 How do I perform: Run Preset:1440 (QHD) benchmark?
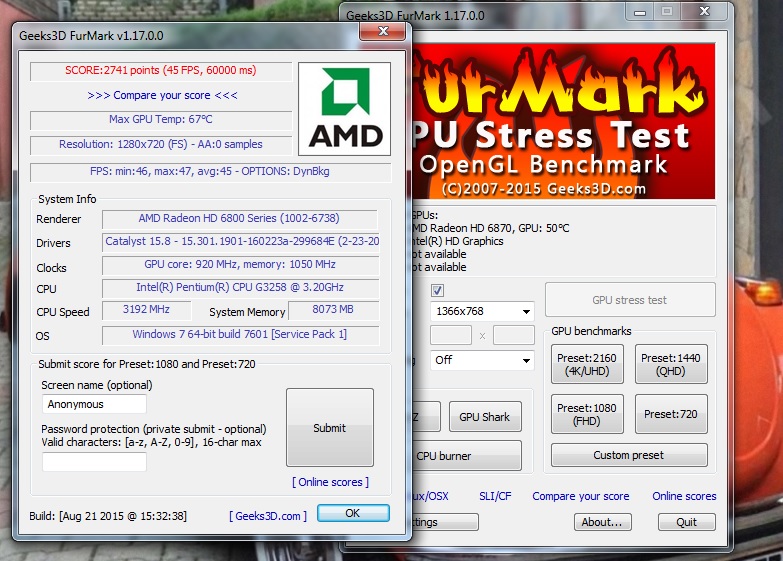tap(671, 364)
